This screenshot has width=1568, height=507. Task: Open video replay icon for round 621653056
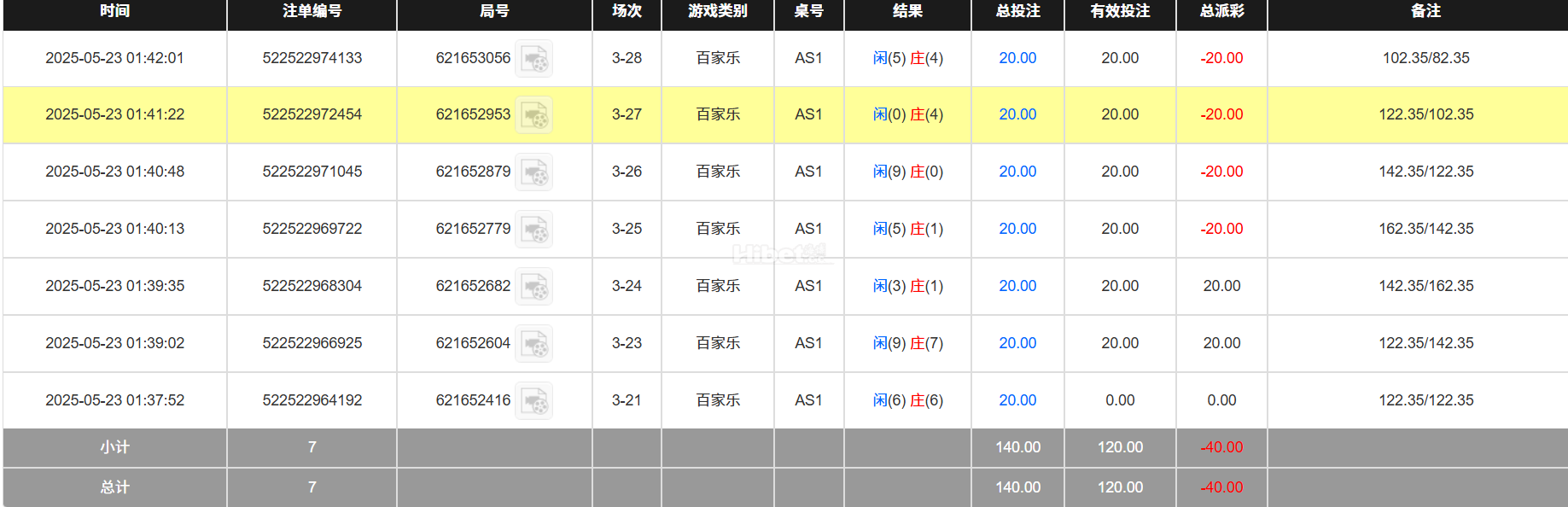coord(534,59)
